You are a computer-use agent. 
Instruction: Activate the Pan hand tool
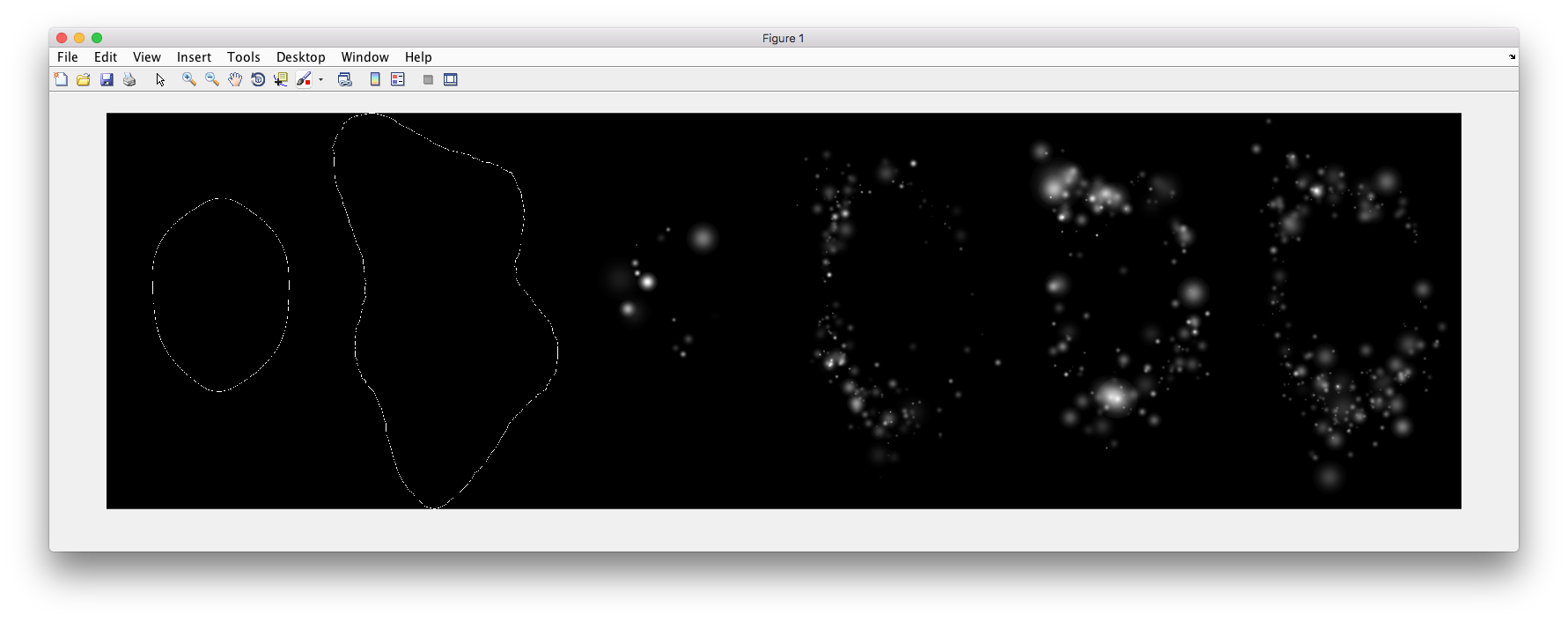click(235, 80)
